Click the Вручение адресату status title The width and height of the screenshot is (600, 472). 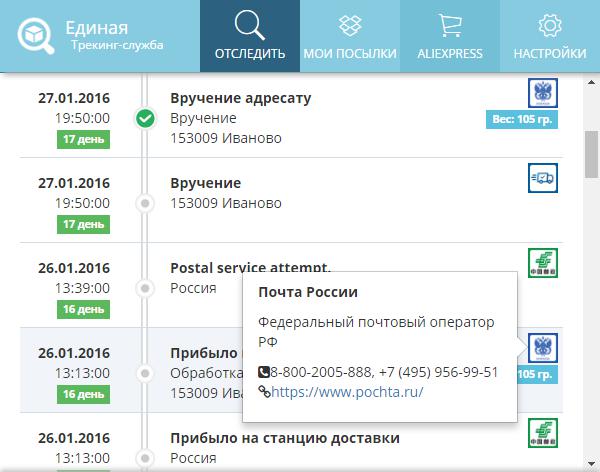[241, 98]
